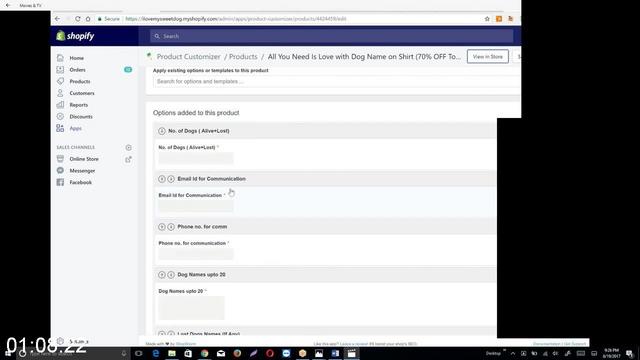The image size is (640, 360).
Task: Focus the Shopify search bar
Action: point(331,36)
